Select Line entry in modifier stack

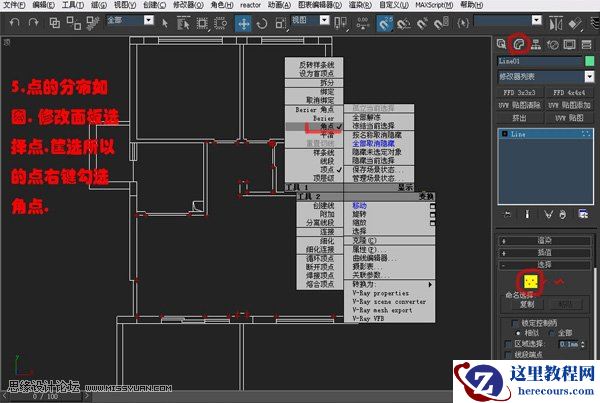(545, 134)
